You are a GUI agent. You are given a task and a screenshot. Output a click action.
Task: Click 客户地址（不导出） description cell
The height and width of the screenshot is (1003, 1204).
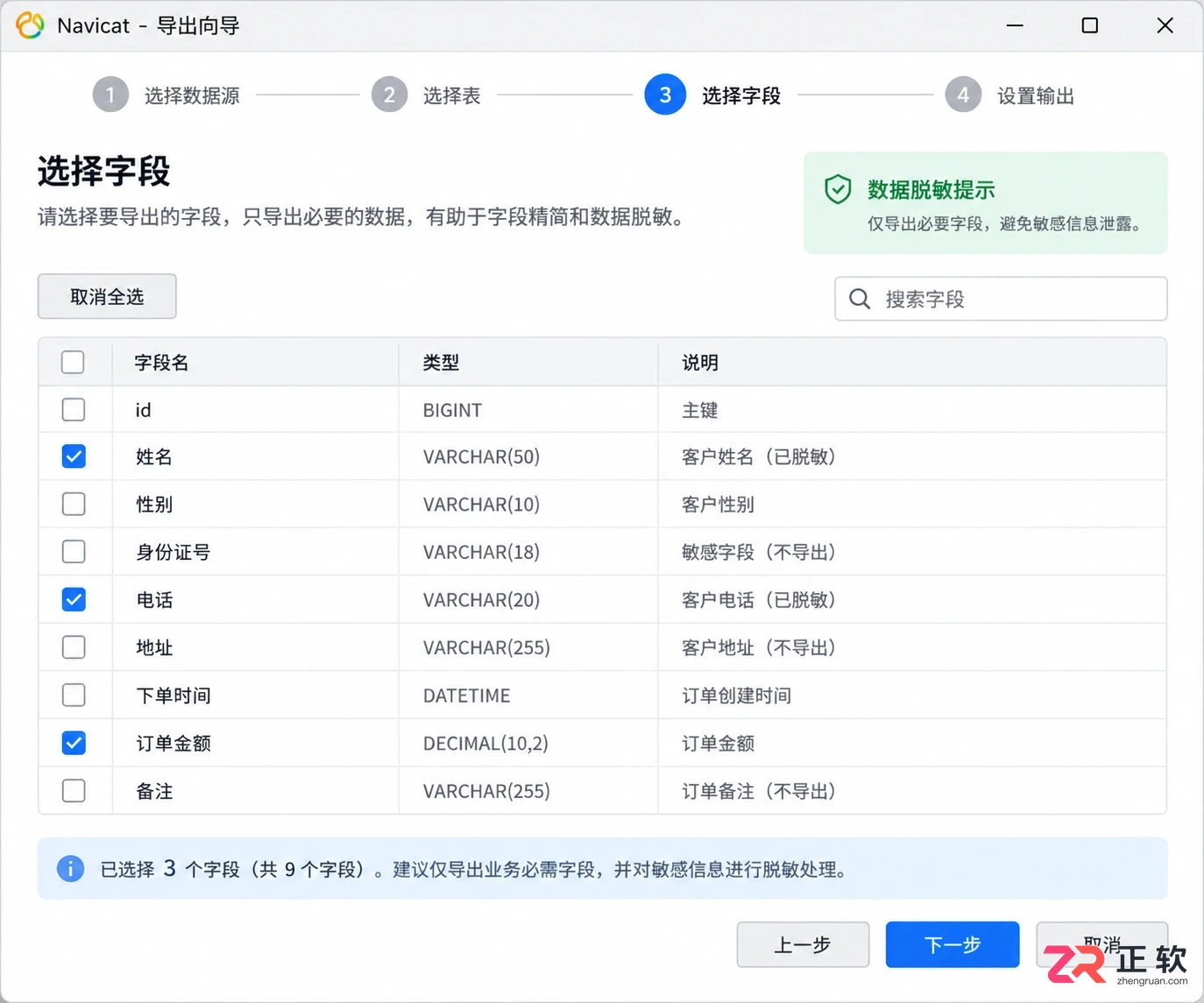pyautogui.click(x=759, y=647)
